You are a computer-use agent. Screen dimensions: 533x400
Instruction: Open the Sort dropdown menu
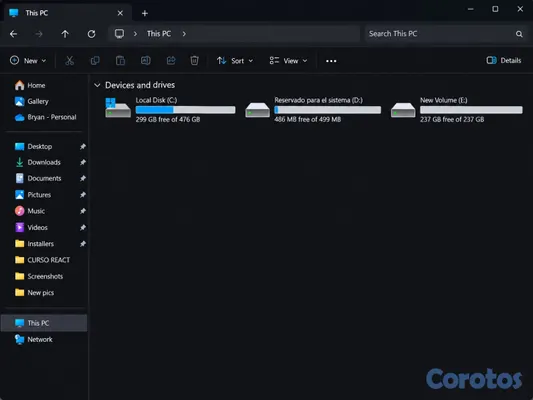235,61
